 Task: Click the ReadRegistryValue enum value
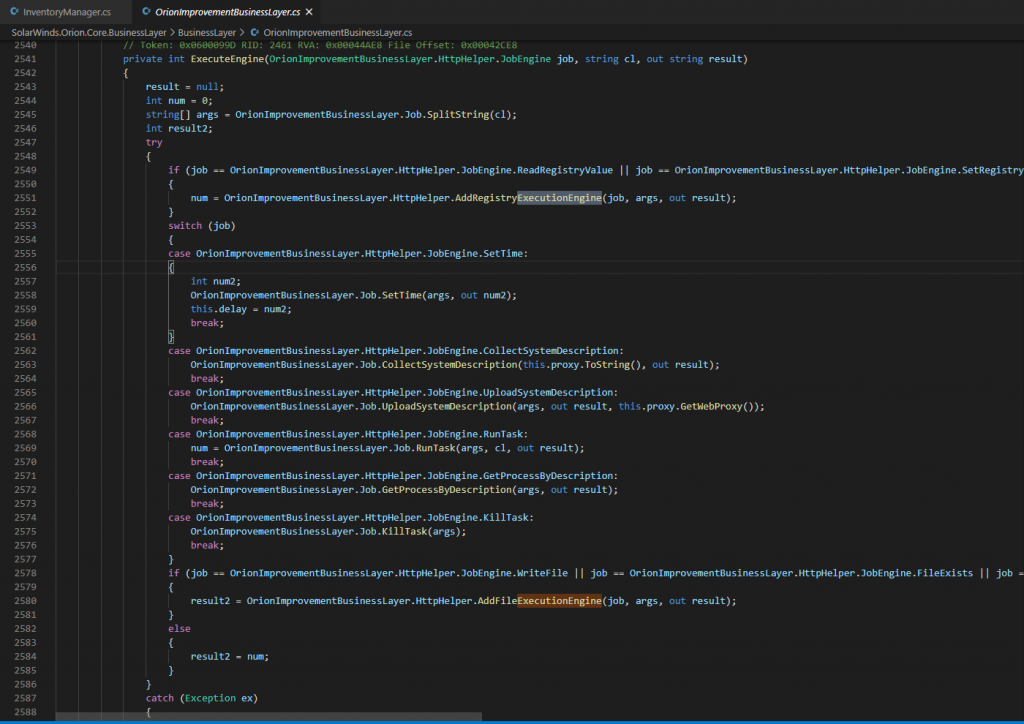click(565, 170)
